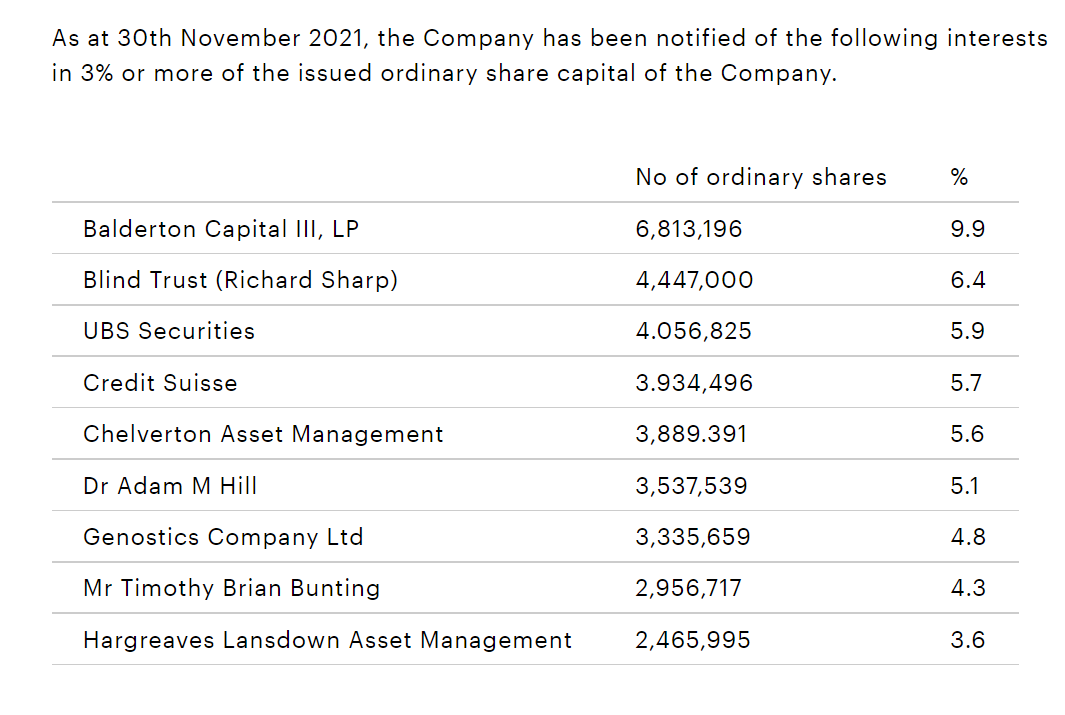Viewport: 1065px width, 715px height.
Task: Select the Dr Adam M Hill entry
Action: tap(170, 486)
